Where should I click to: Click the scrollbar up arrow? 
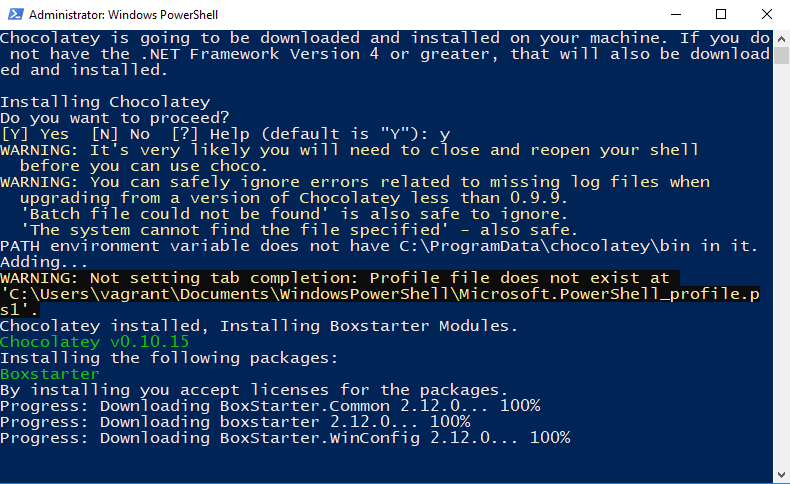click(x=781, y=38)
